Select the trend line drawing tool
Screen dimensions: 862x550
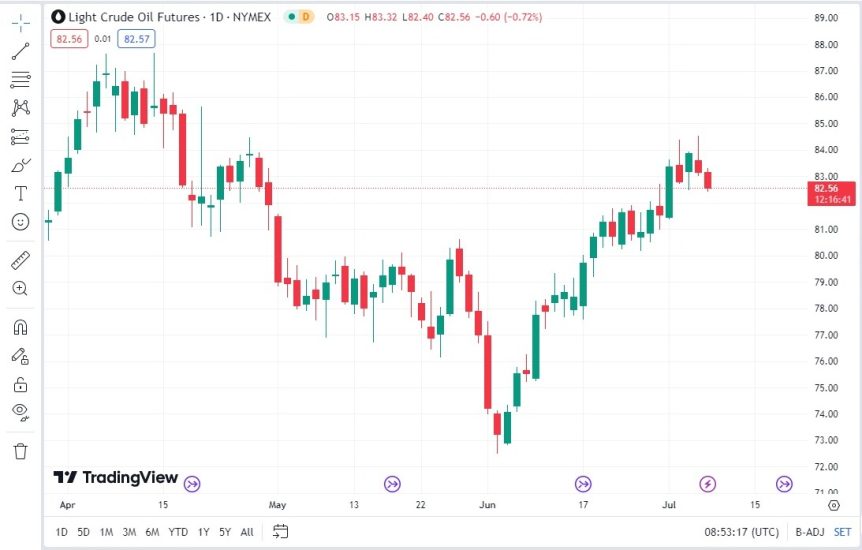20,51
